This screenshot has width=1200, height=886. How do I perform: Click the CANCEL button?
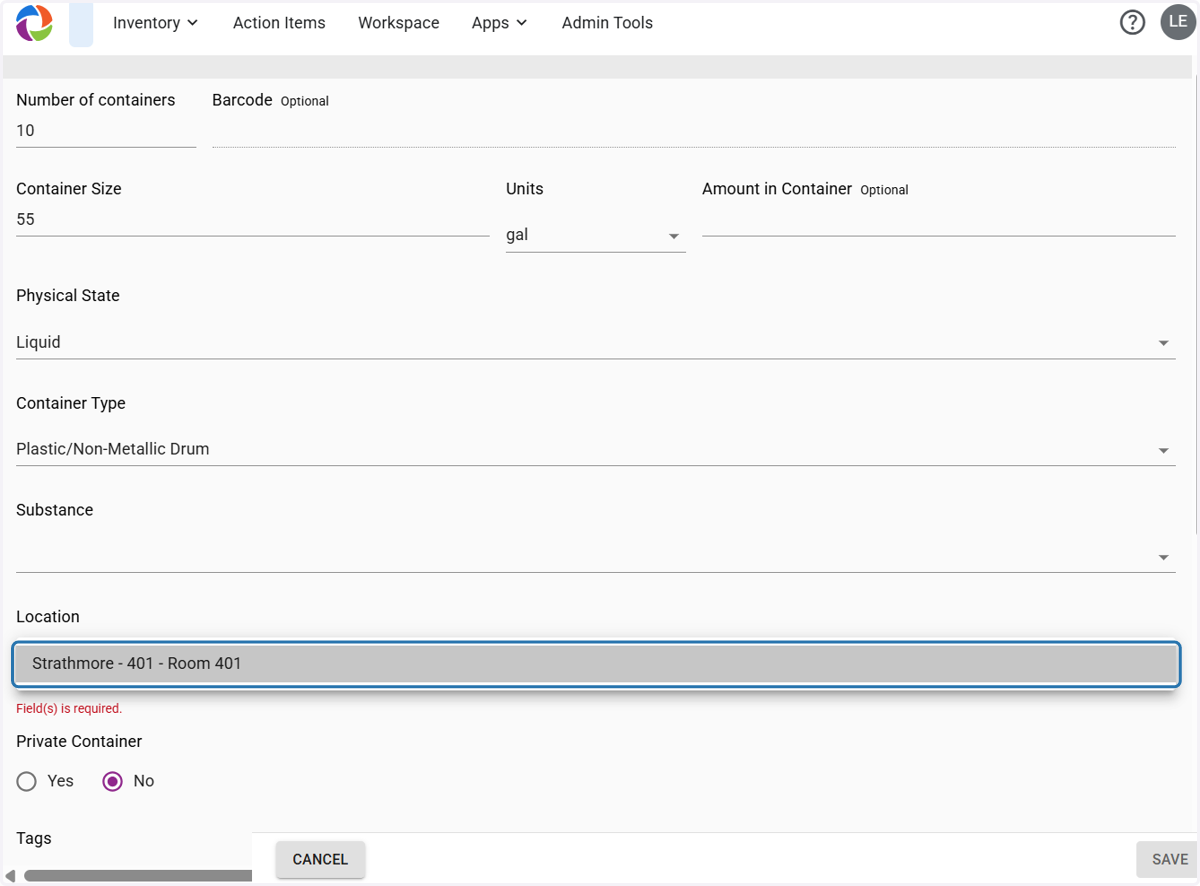(x=320, y=859)
